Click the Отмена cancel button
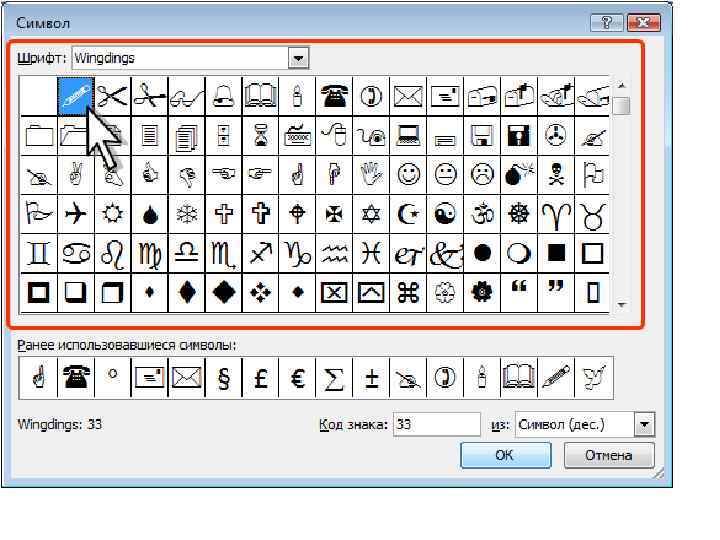Image resolution: width=720 pixels, height=540 pixels. 609,455
